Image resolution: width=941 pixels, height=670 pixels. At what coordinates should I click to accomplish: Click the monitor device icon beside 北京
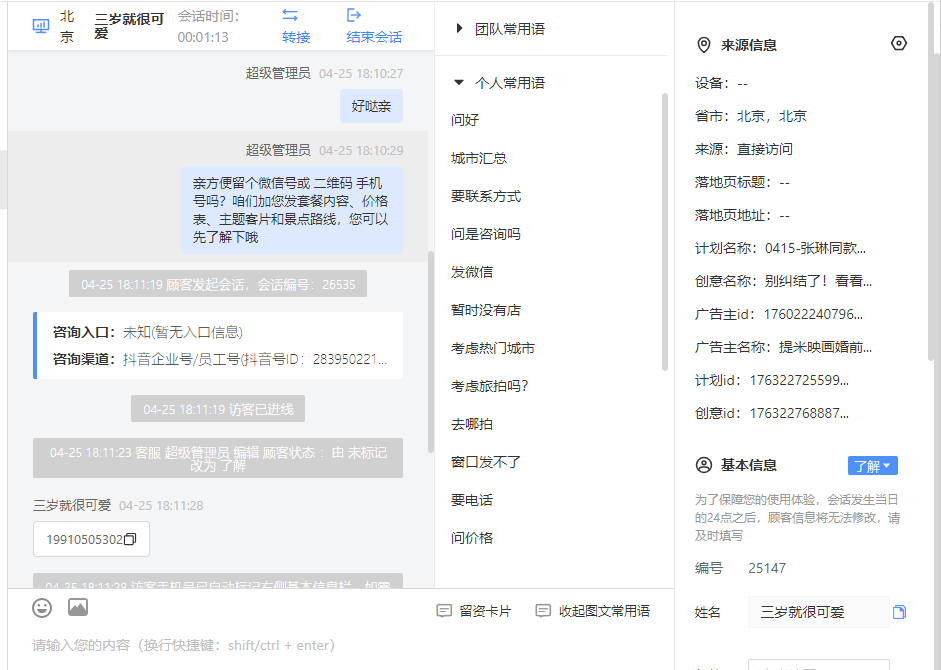click(x=41, y=26)
